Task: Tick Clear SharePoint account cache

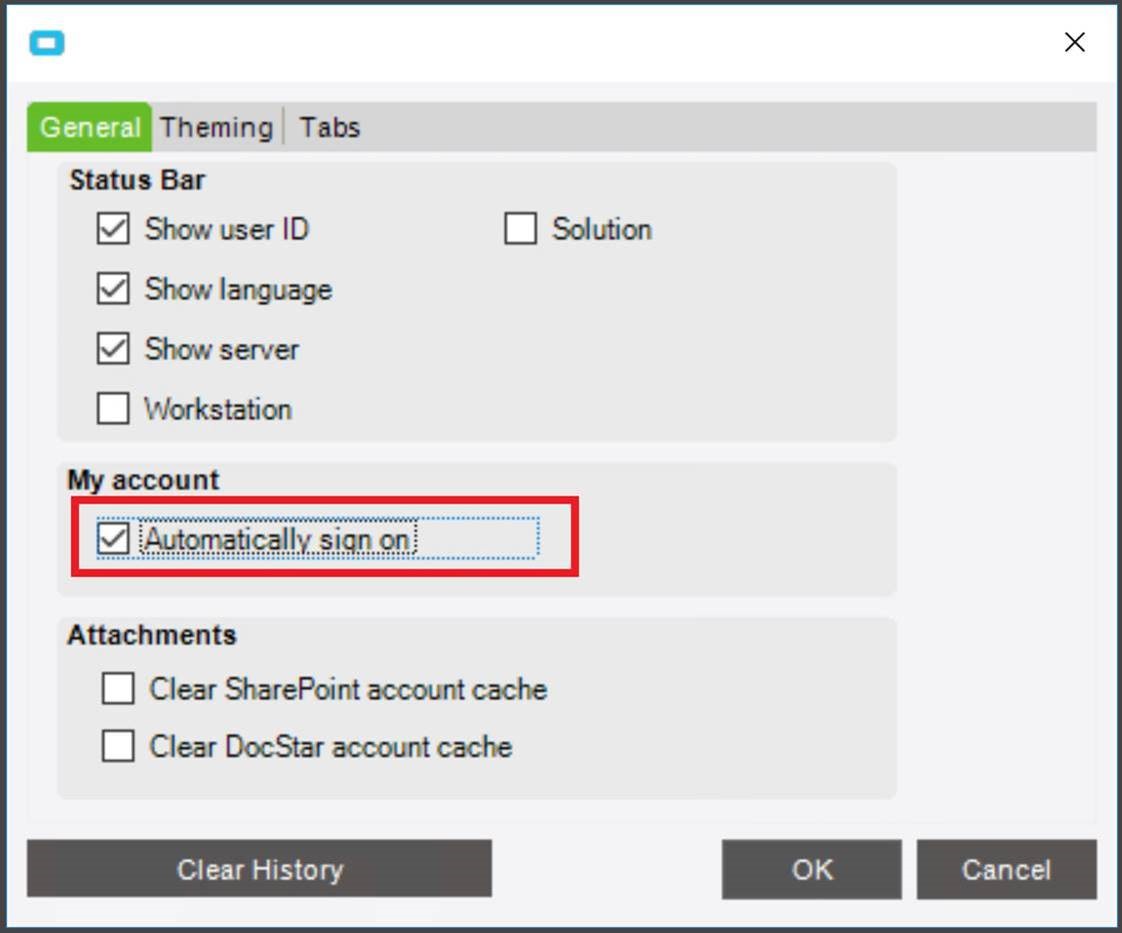Action: coord(118,689)
